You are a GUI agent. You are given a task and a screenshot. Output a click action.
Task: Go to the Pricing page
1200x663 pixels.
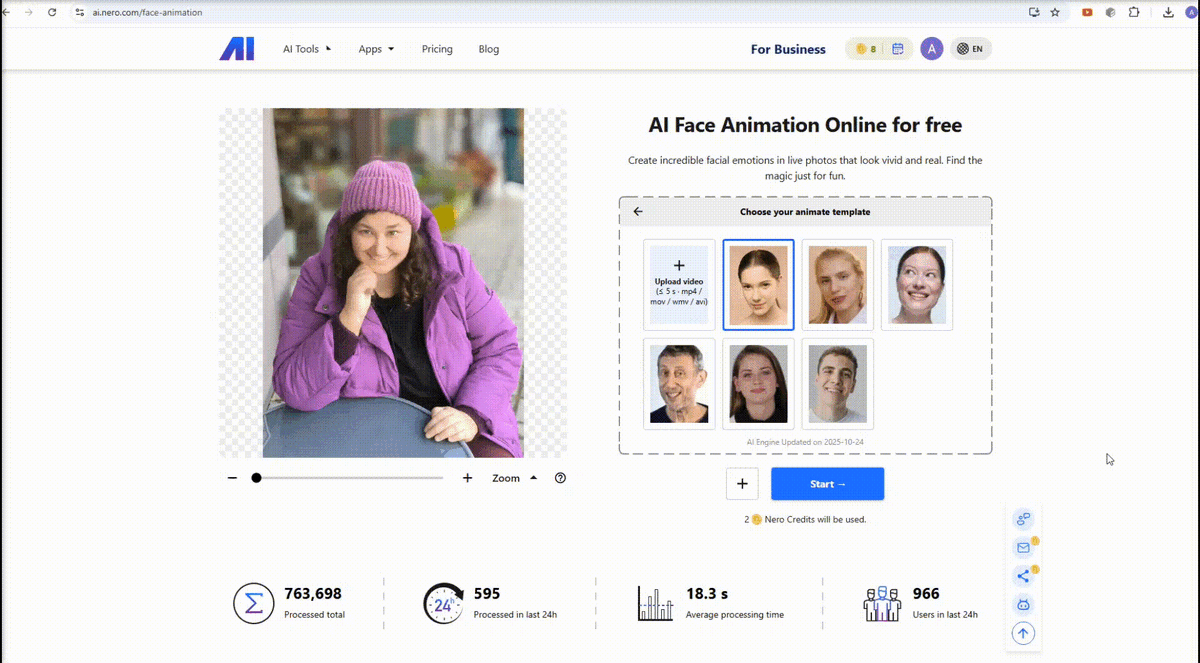[x=437, y=49]
